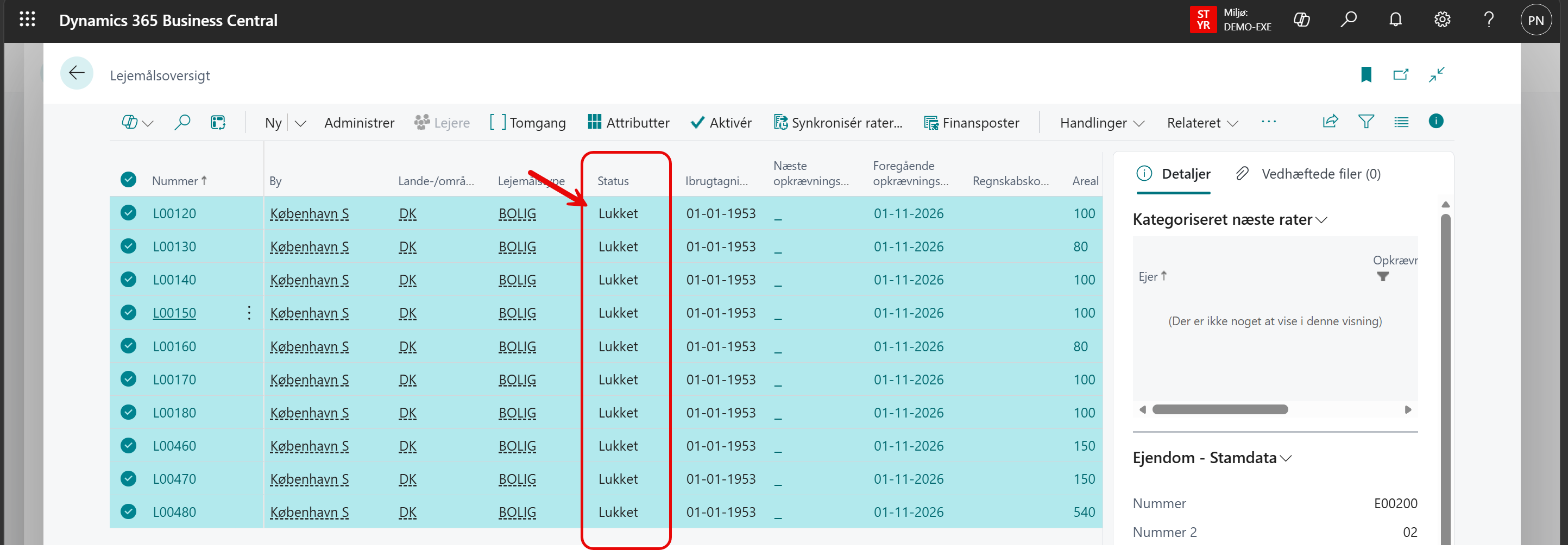Open DK country link in row L00460
This screenshot has height=550, width=1568.
[x=407, y=446]
